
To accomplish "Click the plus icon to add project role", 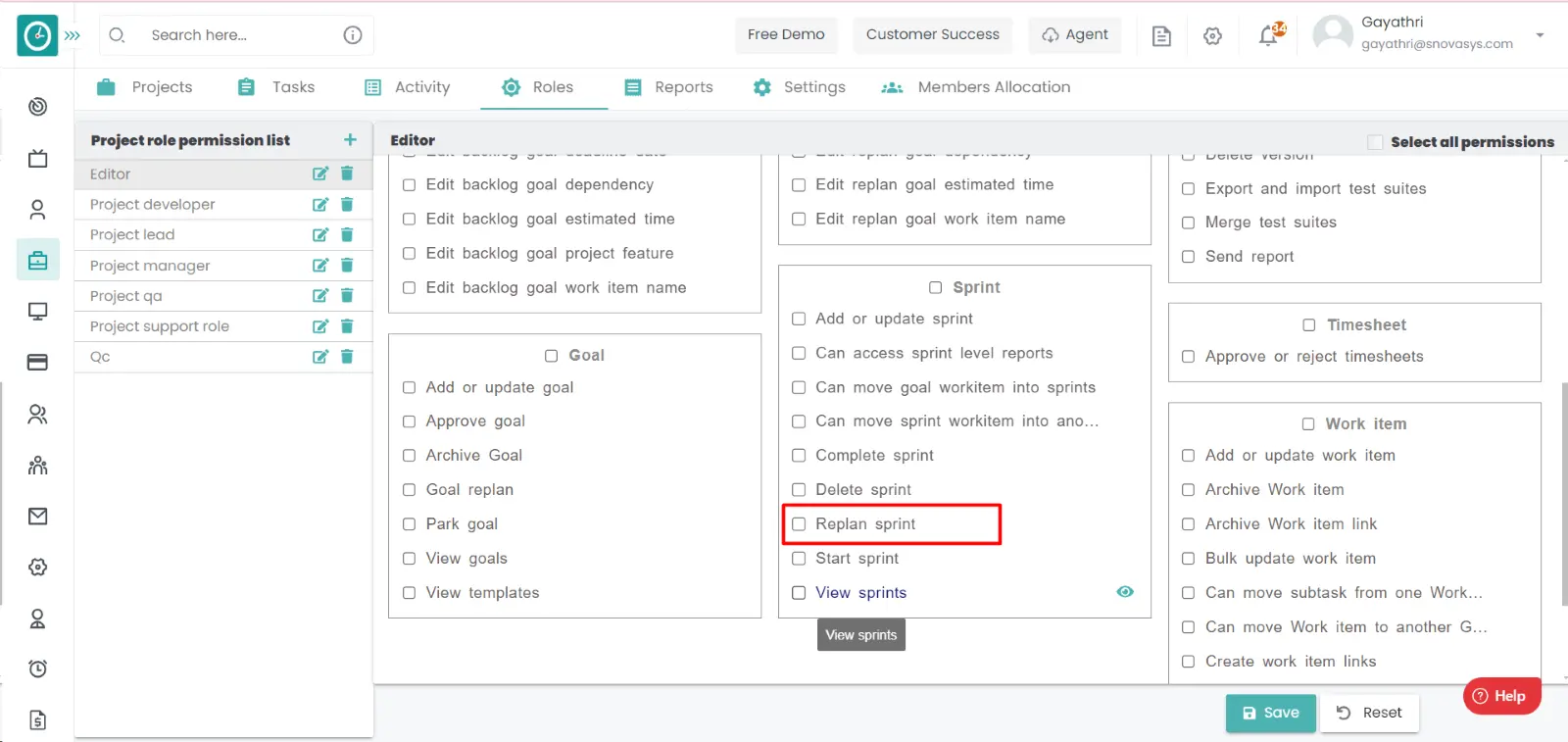I will pyautogui.click(x=350, y=140).
